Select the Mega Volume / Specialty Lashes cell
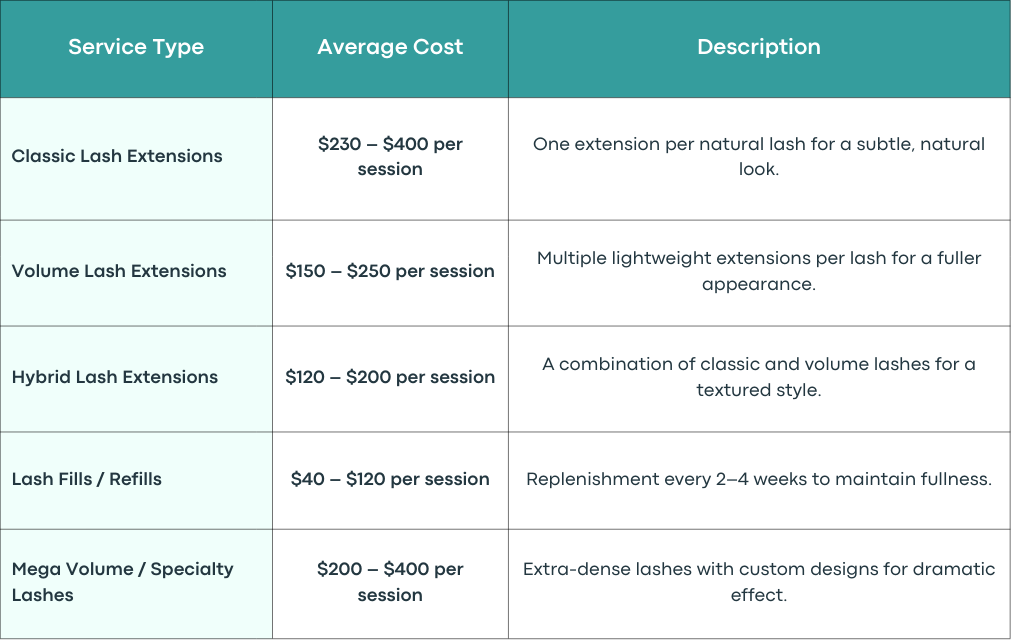This screenshot has height=640, width=1011. coord(136,584)
